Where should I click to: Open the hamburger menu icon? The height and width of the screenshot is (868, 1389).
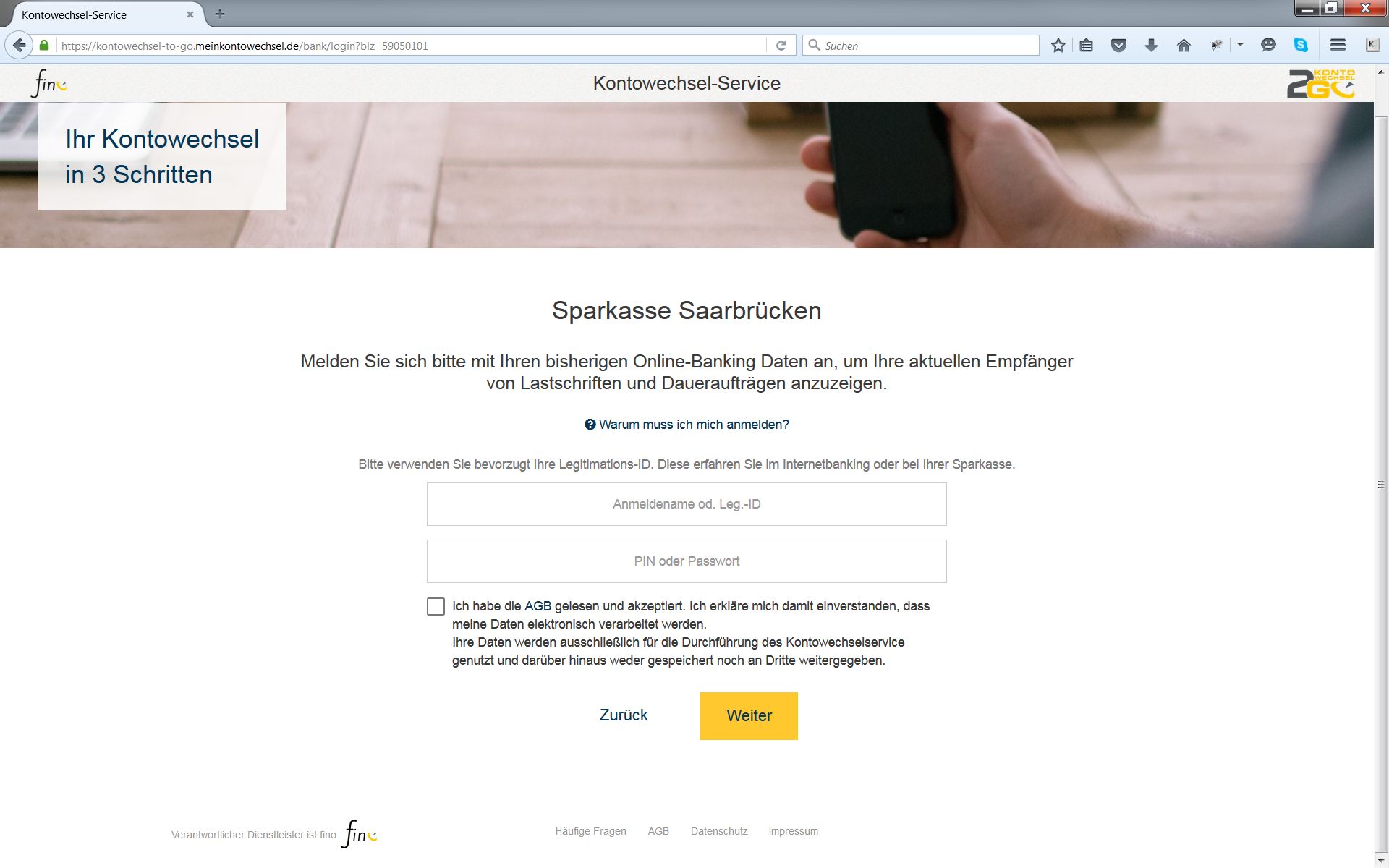(x=1338, y=45)
